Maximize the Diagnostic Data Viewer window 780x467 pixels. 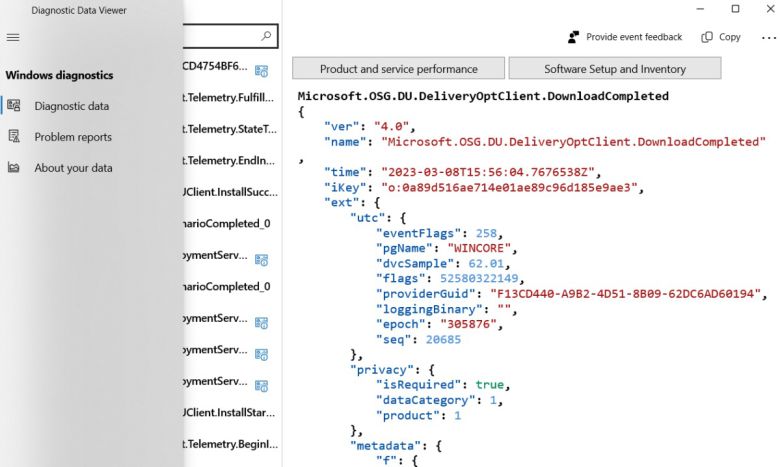(735, 10)
